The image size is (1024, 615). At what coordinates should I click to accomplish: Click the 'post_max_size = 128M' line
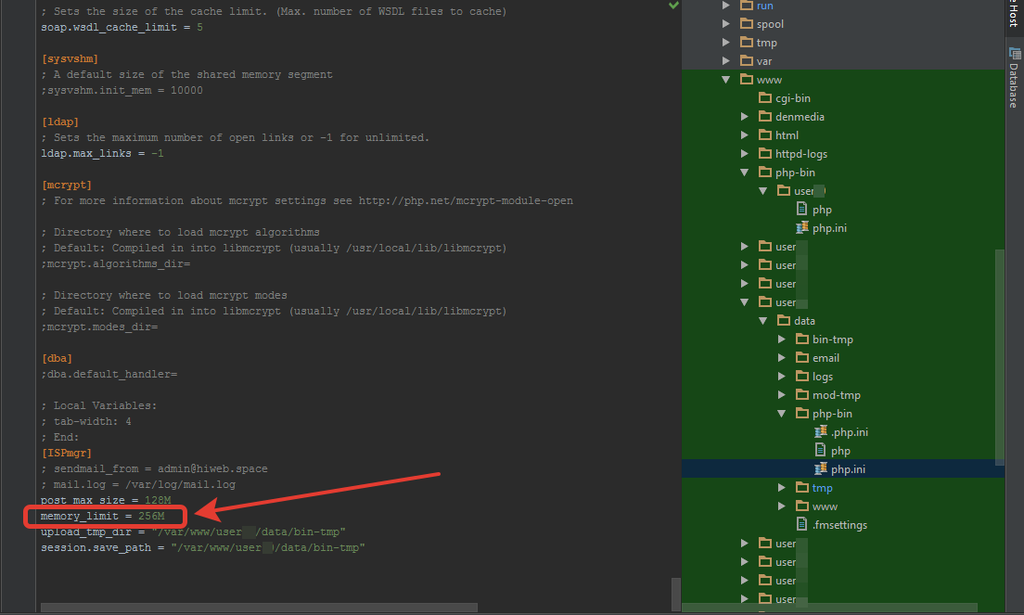click(x=106, y=500)
